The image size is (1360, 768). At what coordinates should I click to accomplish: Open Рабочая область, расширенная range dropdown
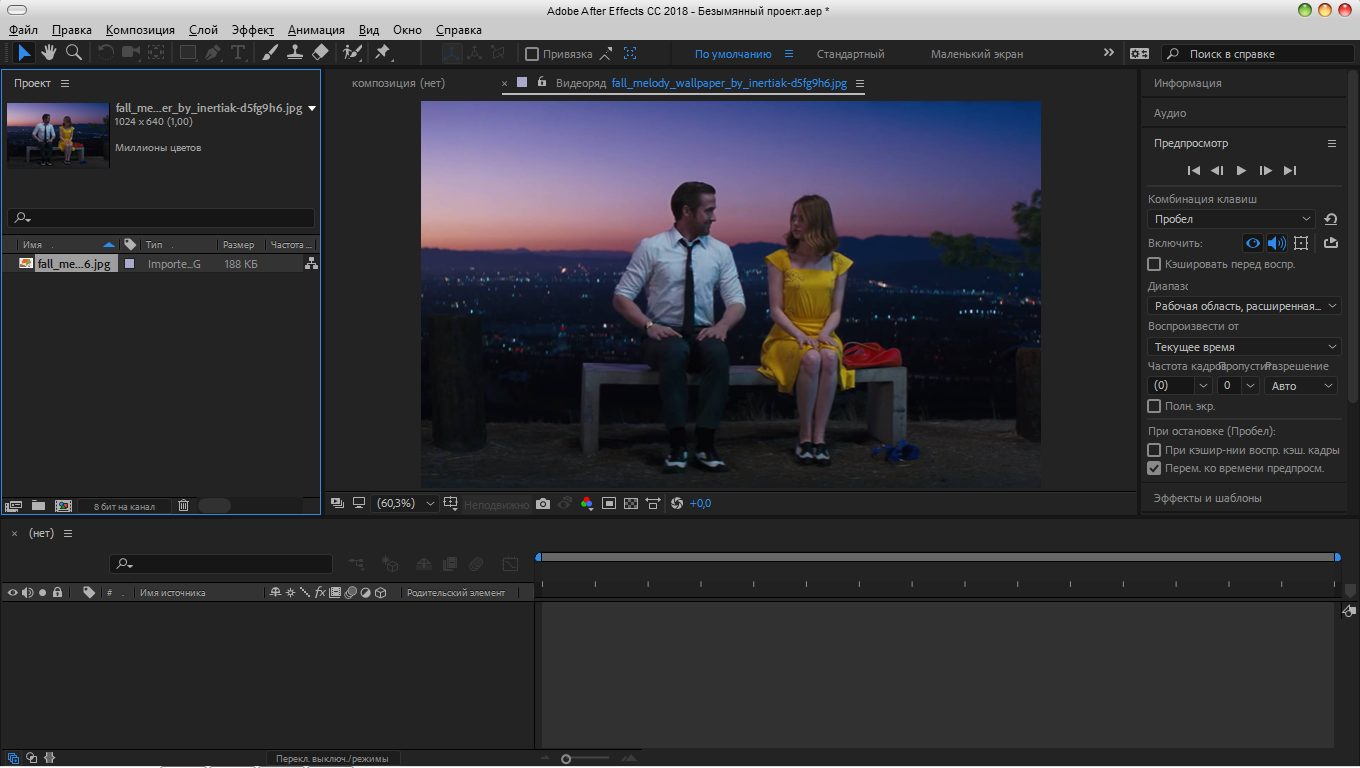[1244, 306]
